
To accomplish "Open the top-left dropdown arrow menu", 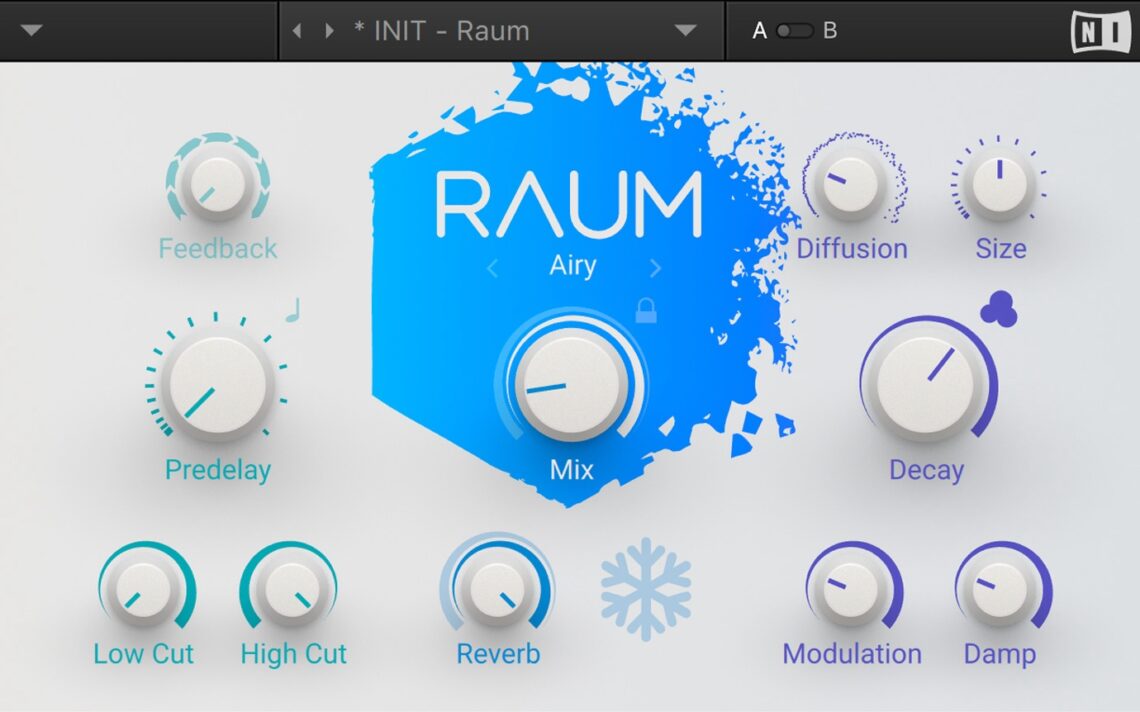I will pos(30,30).
